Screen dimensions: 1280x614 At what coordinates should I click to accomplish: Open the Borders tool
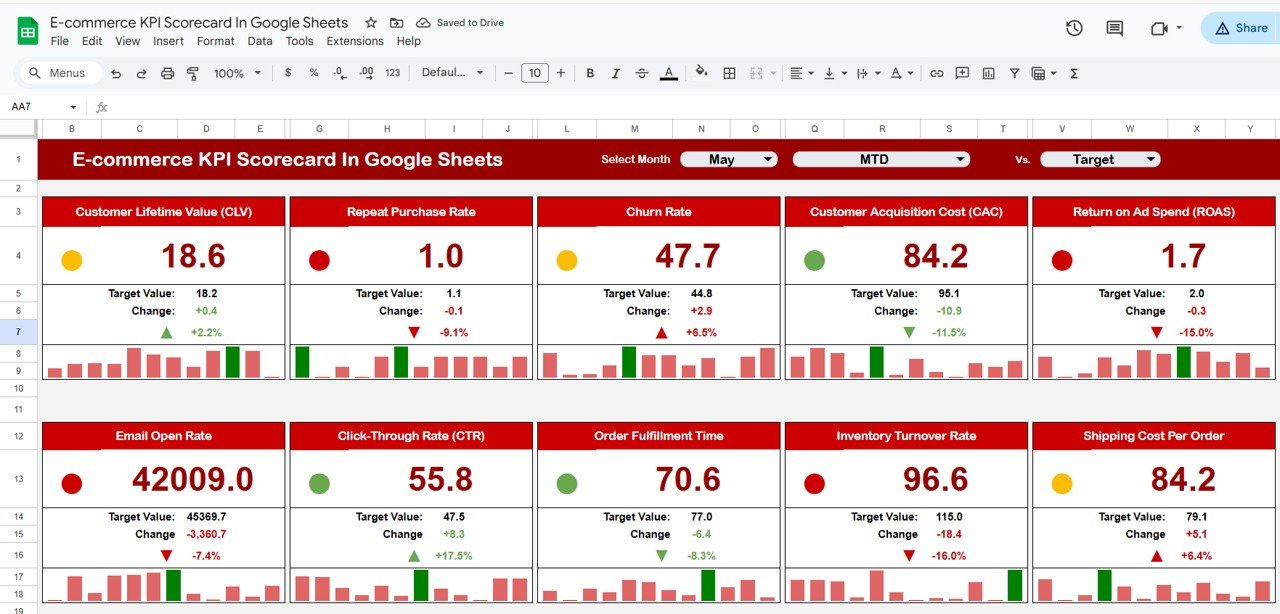click(727, 72)
